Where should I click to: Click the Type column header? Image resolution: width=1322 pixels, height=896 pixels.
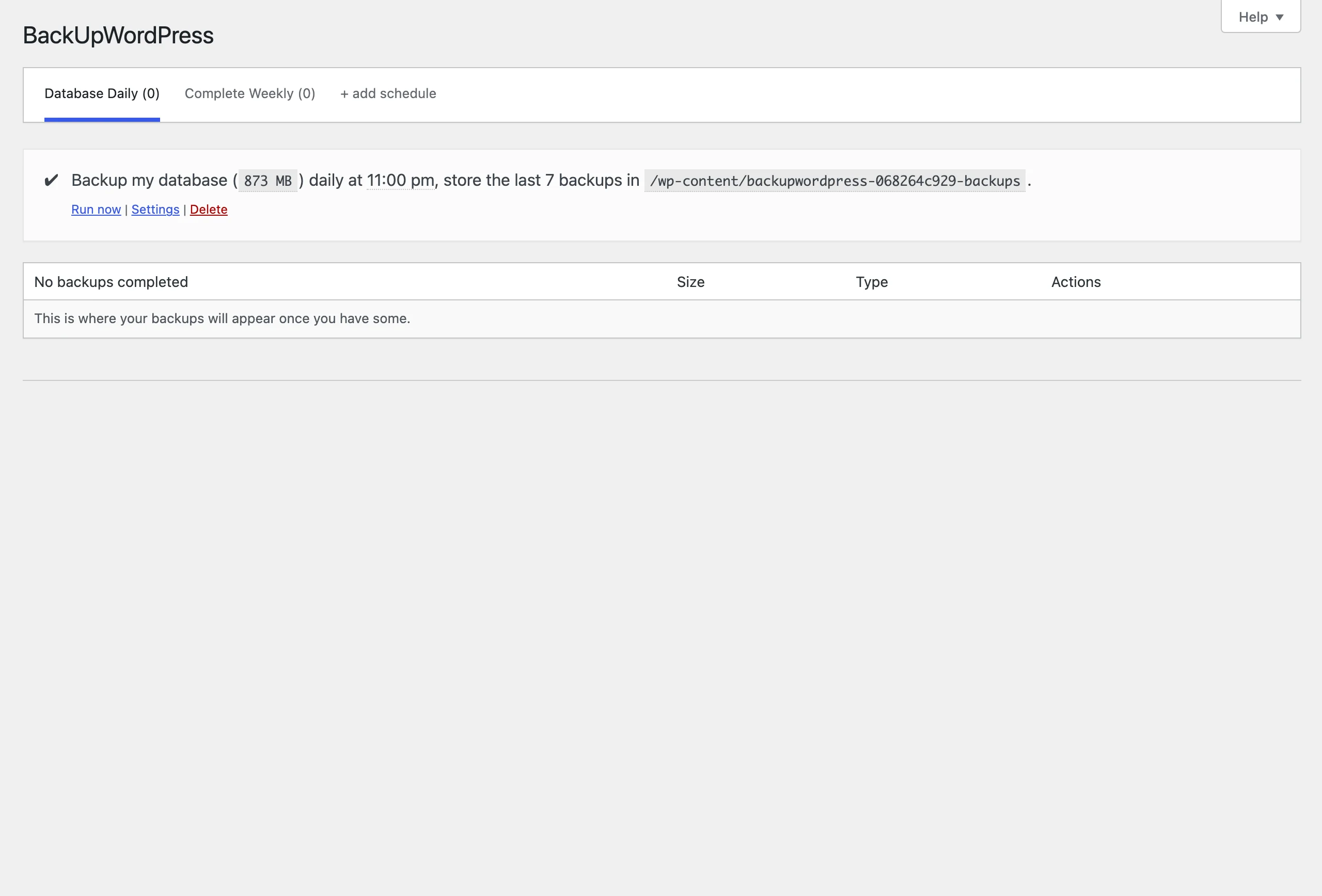(872, 282)
